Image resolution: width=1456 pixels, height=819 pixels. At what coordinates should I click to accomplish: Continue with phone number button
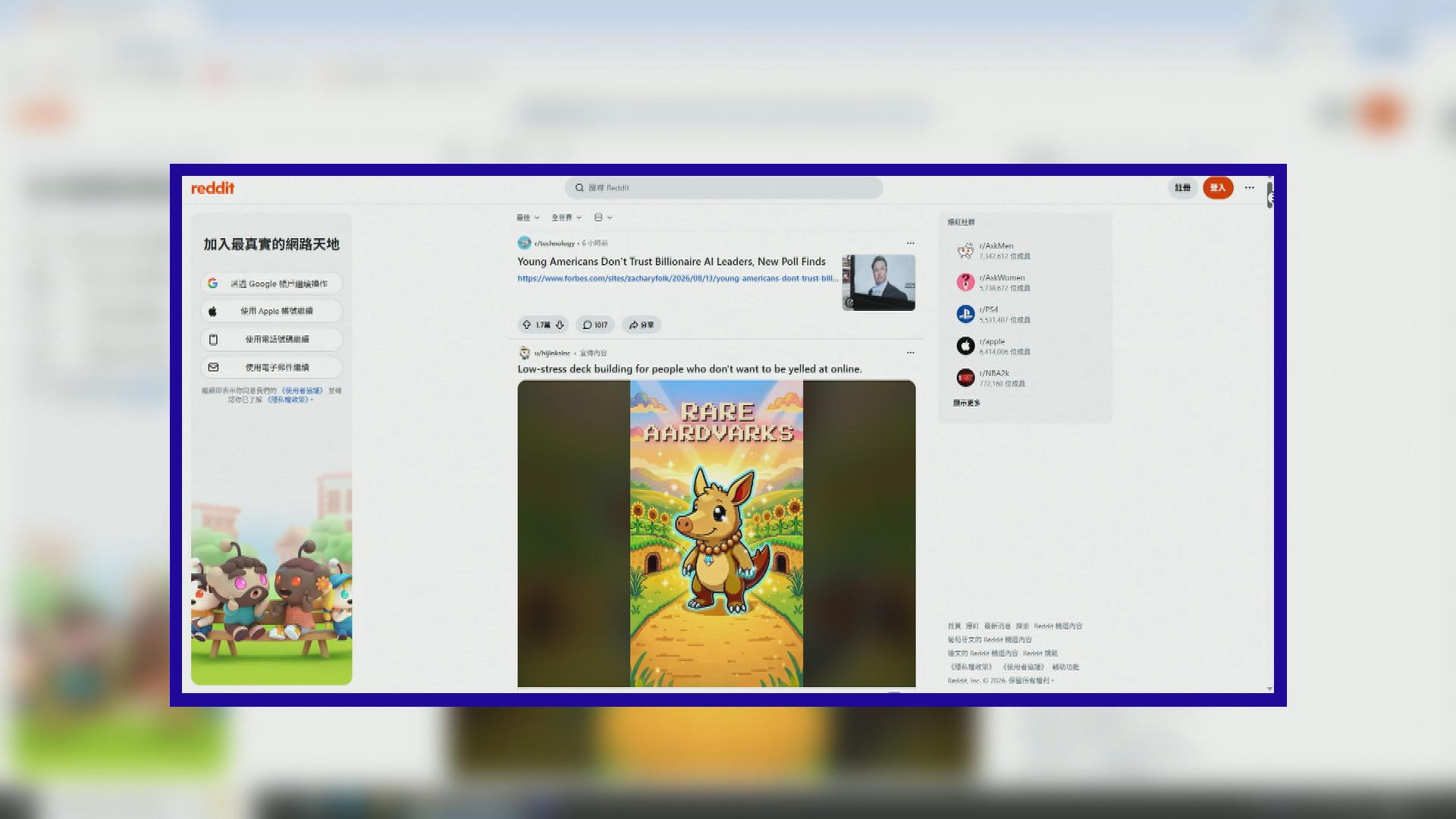coord(271,339)
